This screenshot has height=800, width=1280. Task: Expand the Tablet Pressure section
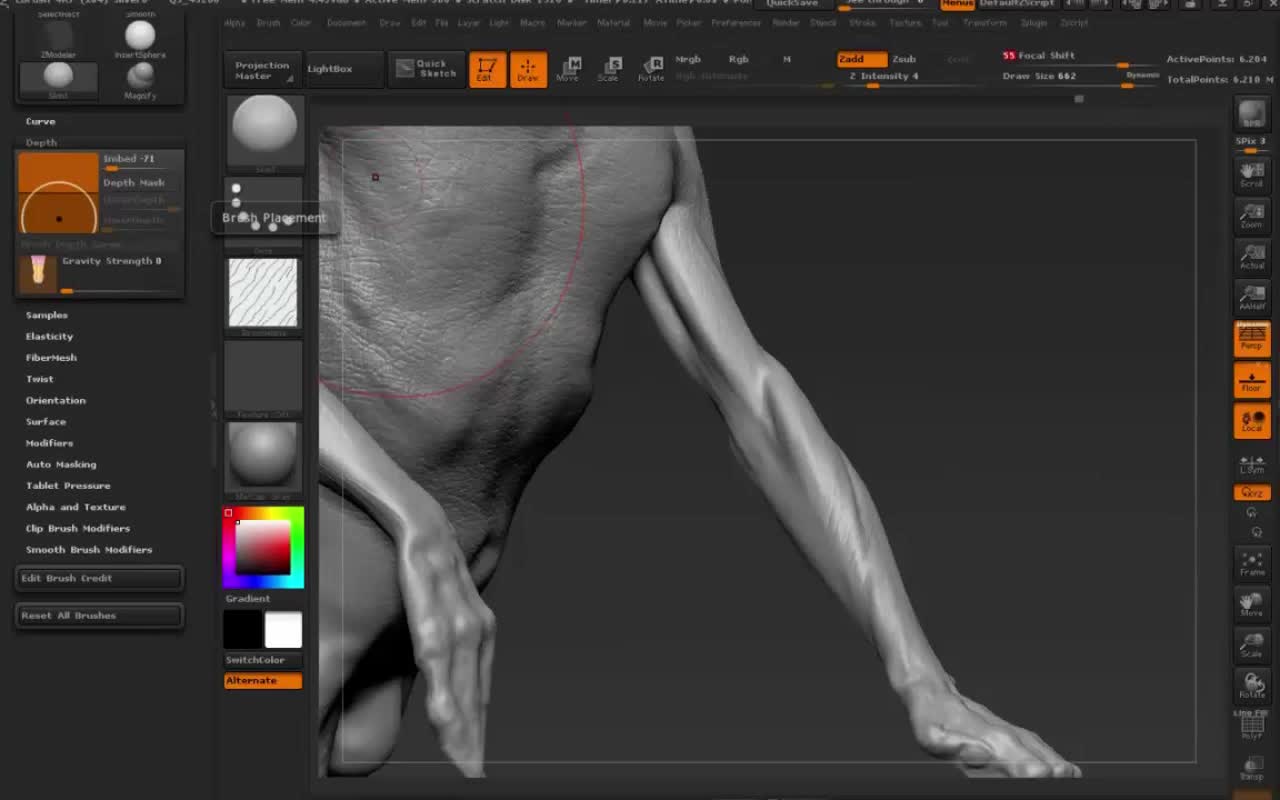(x=68, y=486)
